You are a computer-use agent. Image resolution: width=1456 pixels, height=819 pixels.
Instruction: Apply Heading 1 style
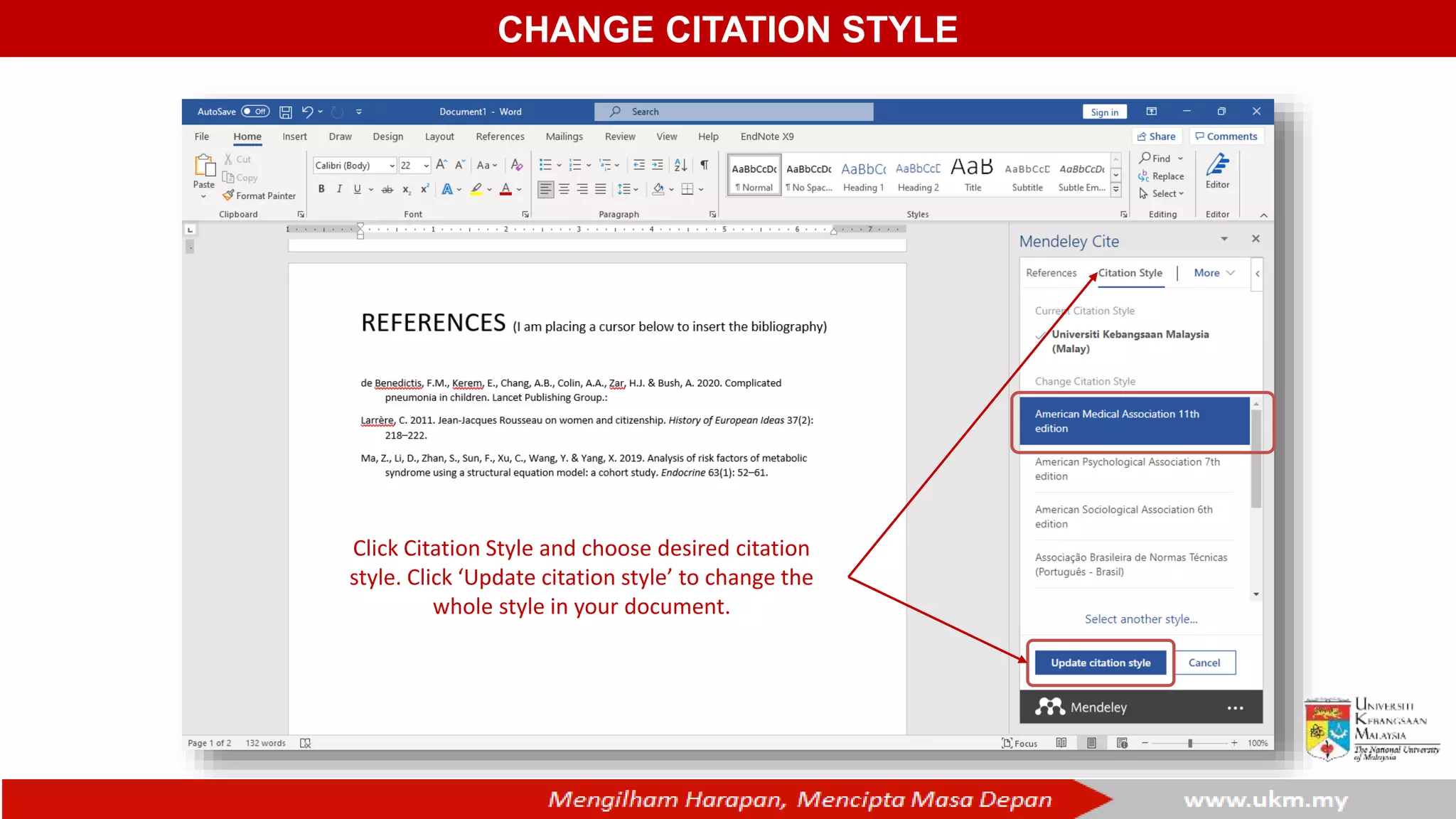tap(863, 176)
